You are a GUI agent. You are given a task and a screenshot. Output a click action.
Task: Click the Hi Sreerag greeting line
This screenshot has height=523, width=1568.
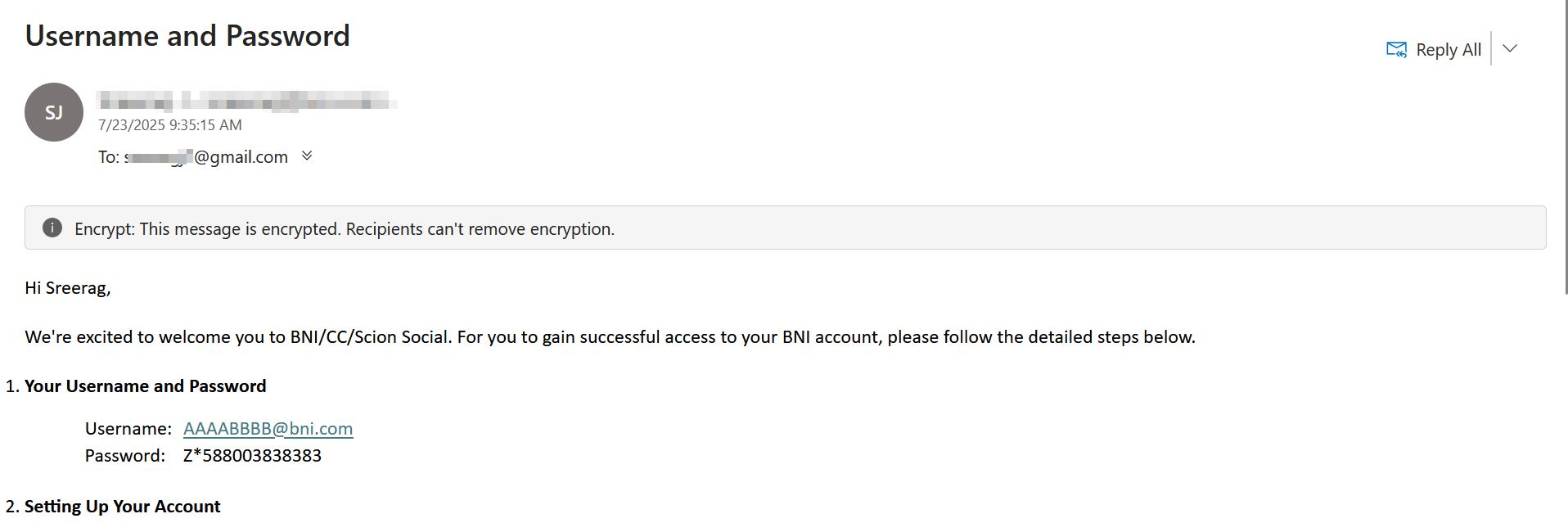pyautogui.click(x=68, y=288)
